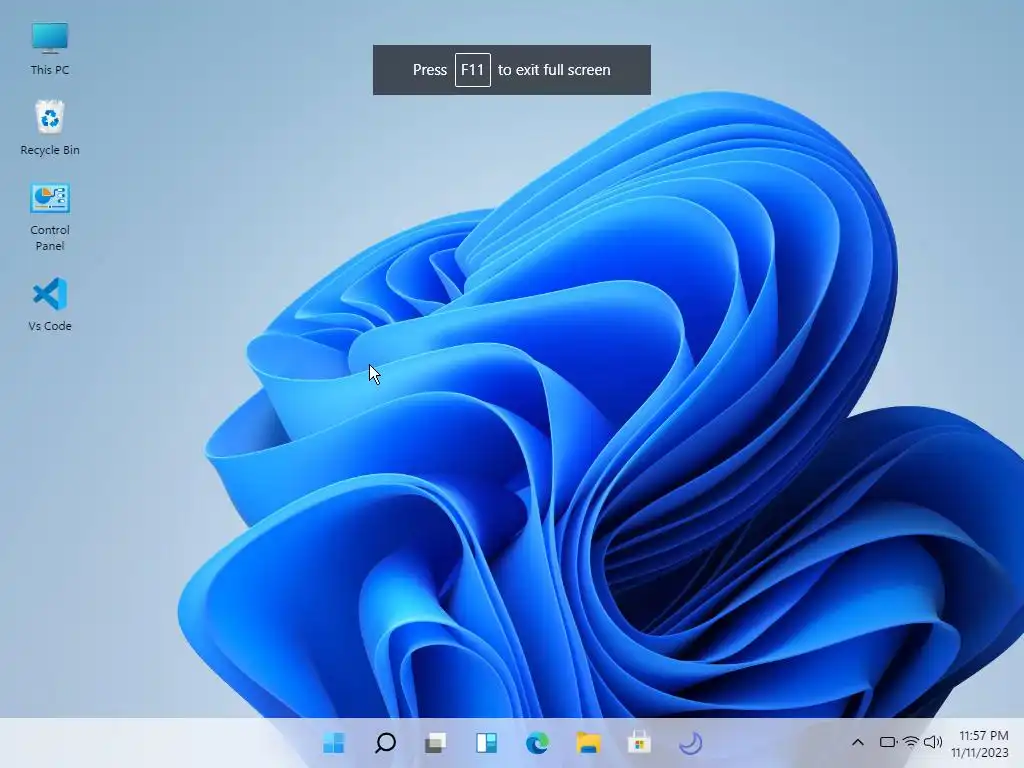
Task: Open the Windows Start menu
Action: (334, 743)
